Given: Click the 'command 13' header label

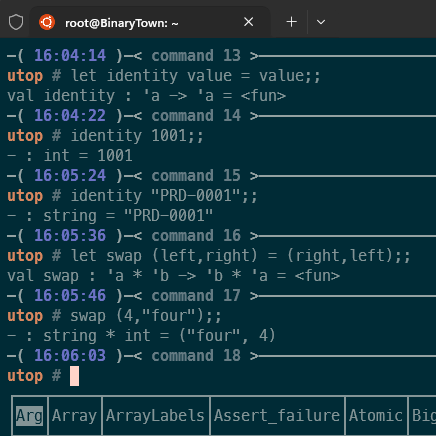Looking at the screenshot, I should pos(196,56).
